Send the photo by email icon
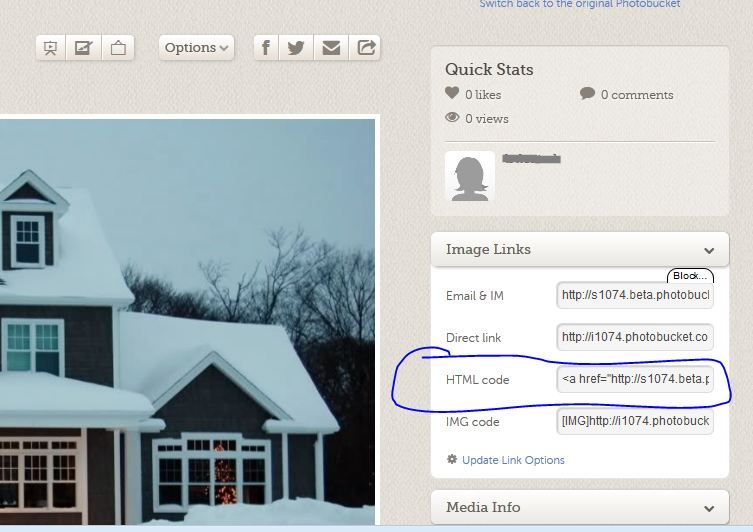The width and height of the screenshot is (753, 532). [331, 48]
